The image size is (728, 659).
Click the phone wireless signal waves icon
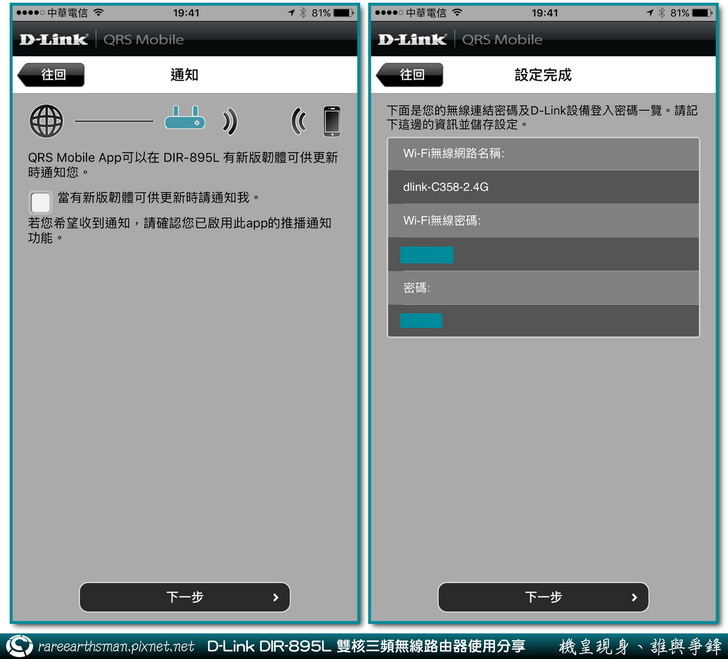click(299, 122)
